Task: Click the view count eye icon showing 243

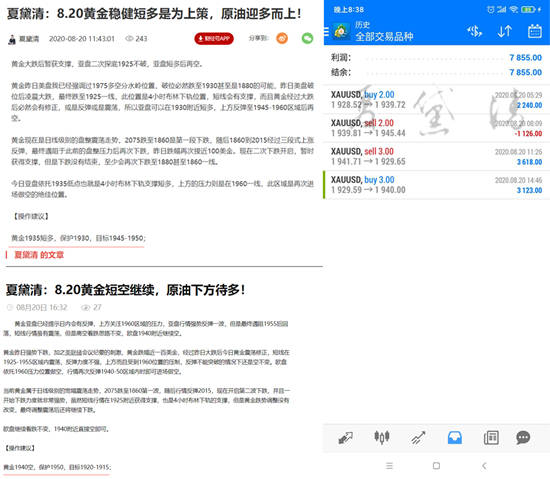Action: (x=129, y=39)
